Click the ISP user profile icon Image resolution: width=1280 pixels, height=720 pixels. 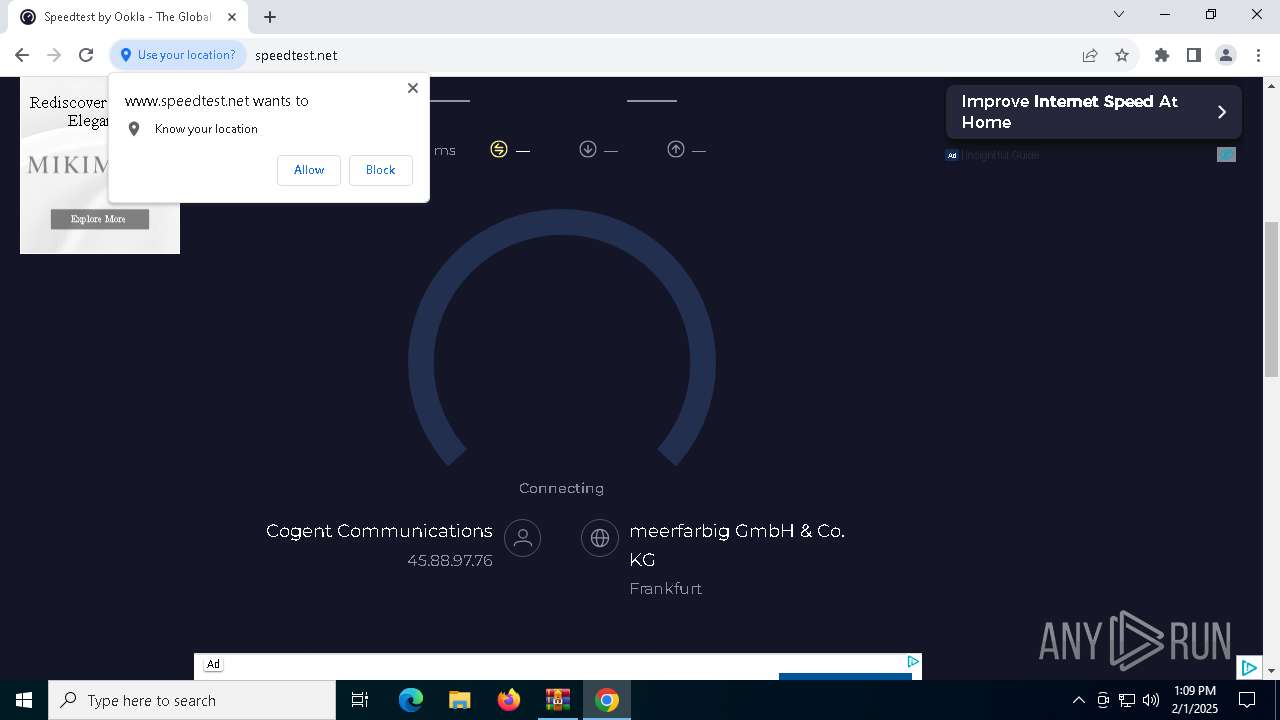522,537
